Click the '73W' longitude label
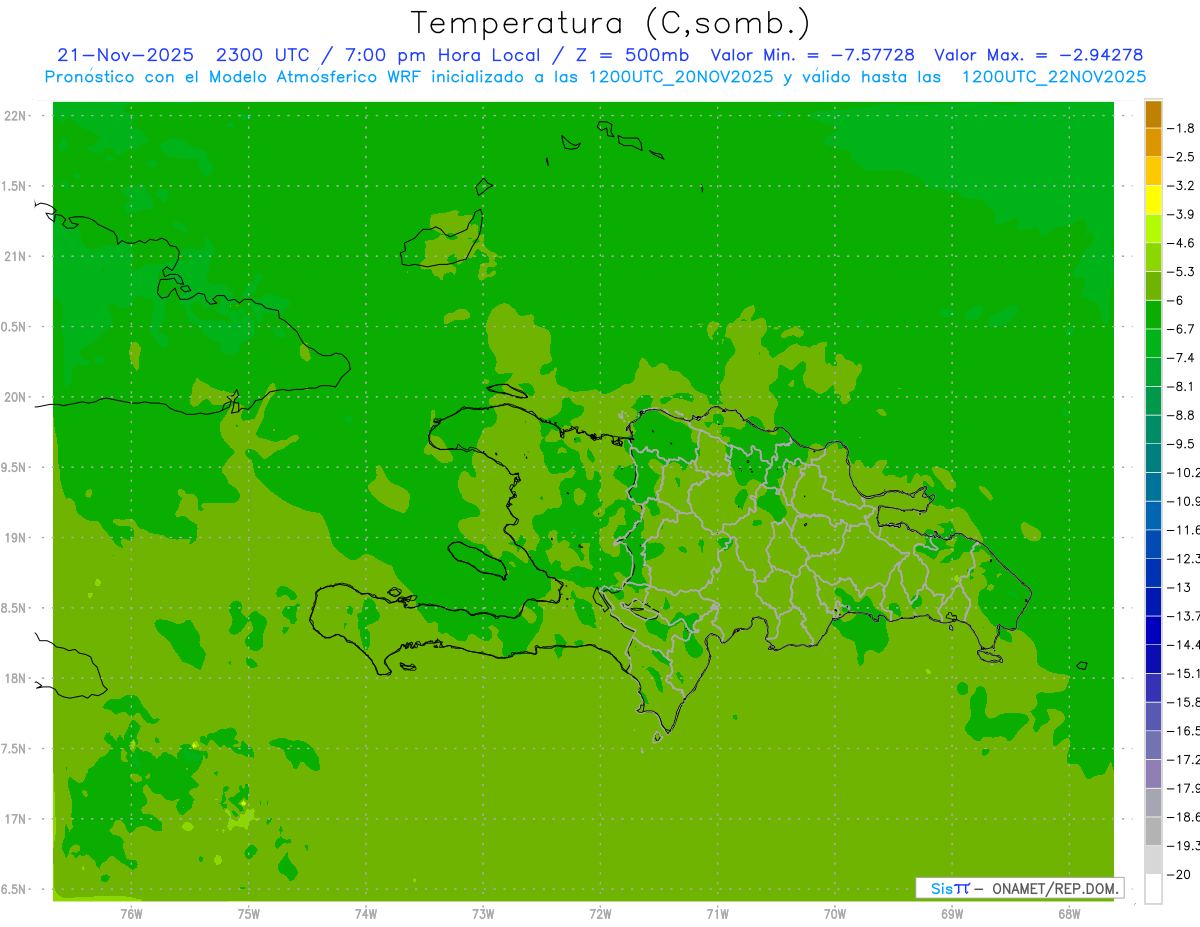This screenshot has width=1200, height=927. 483,914
